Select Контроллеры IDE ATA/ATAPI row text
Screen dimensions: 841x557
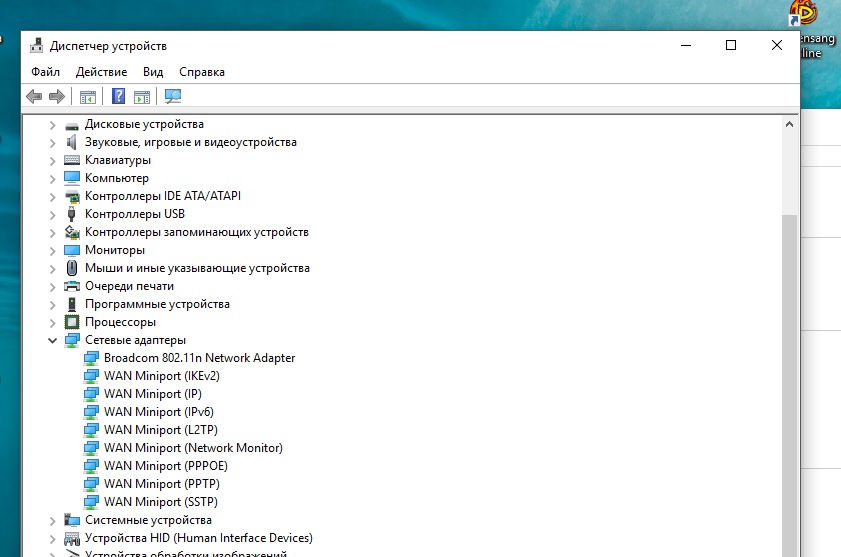point(163,196)
